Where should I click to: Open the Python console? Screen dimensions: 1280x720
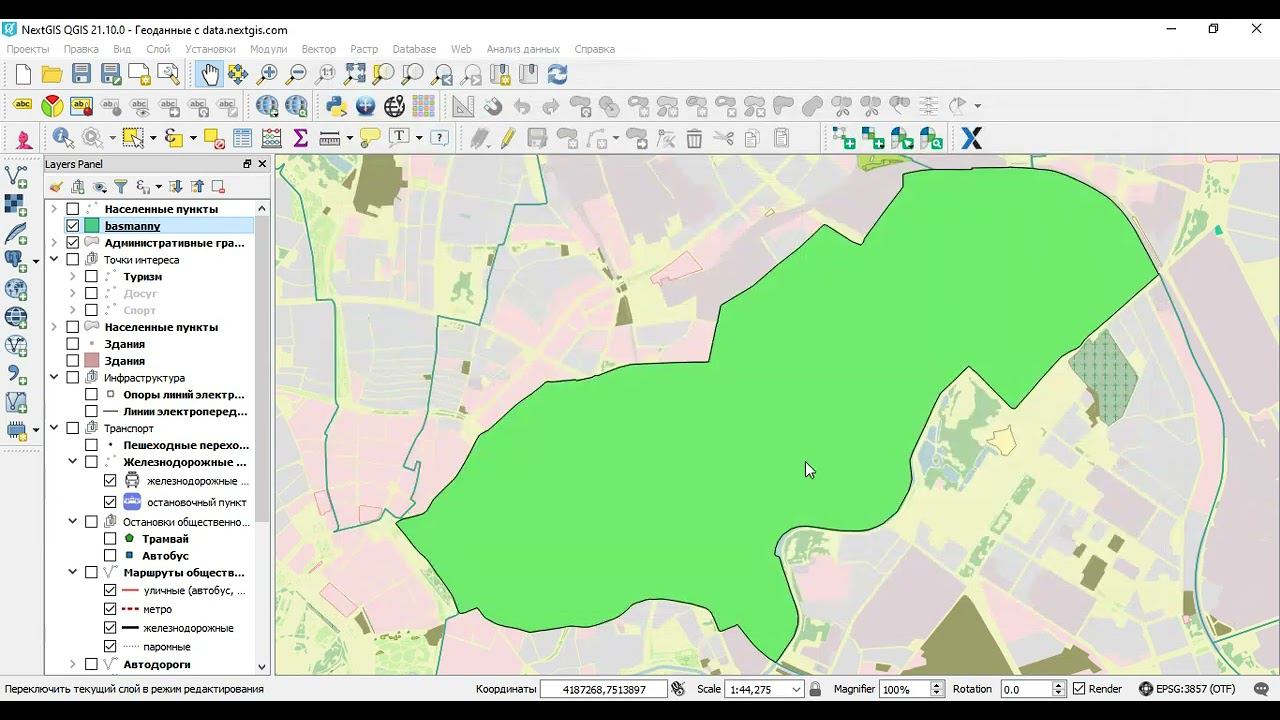click(337, 106)
